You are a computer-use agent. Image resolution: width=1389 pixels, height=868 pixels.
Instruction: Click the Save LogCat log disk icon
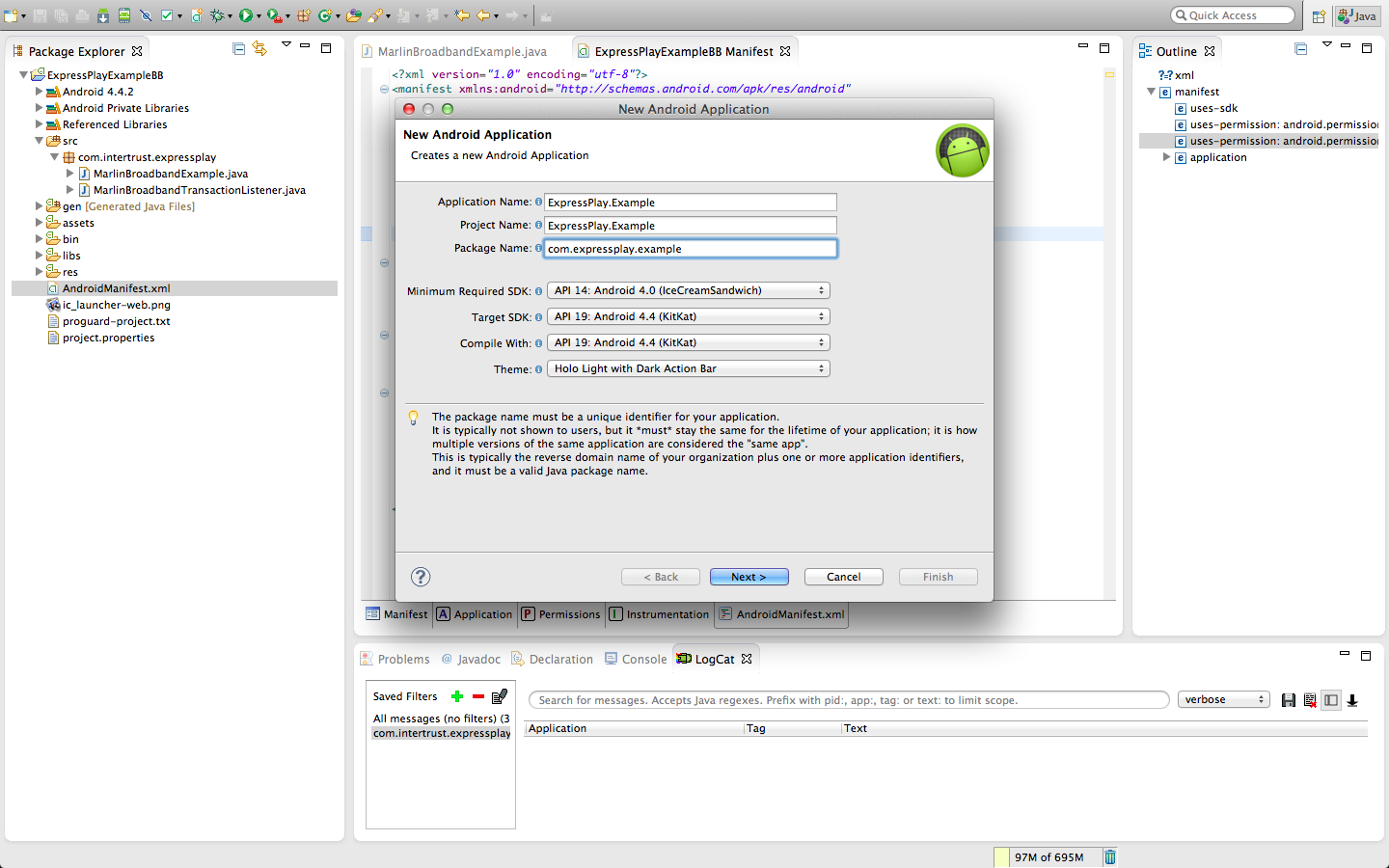click(1289, 700)
